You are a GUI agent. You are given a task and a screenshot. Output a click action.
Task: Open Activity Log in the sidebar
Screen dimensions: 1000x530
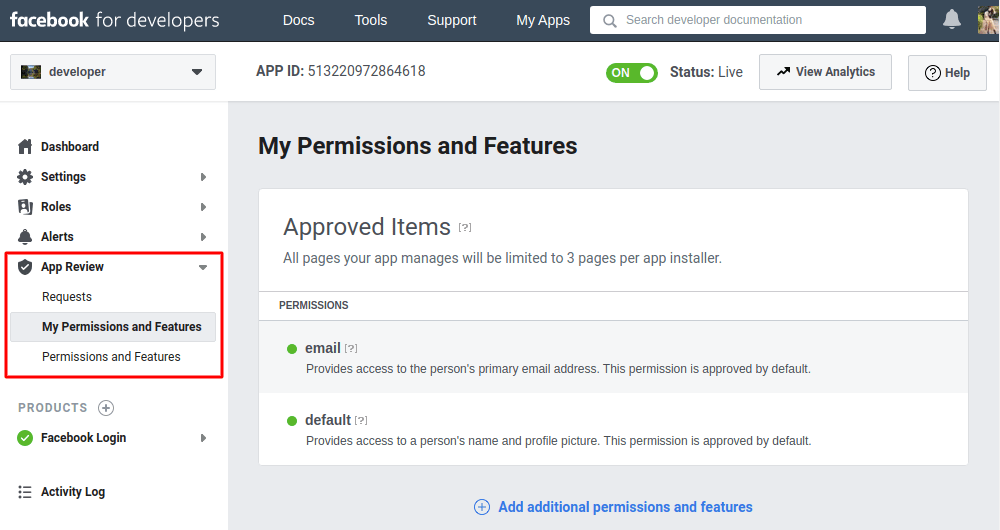click(x=73, y=492)
